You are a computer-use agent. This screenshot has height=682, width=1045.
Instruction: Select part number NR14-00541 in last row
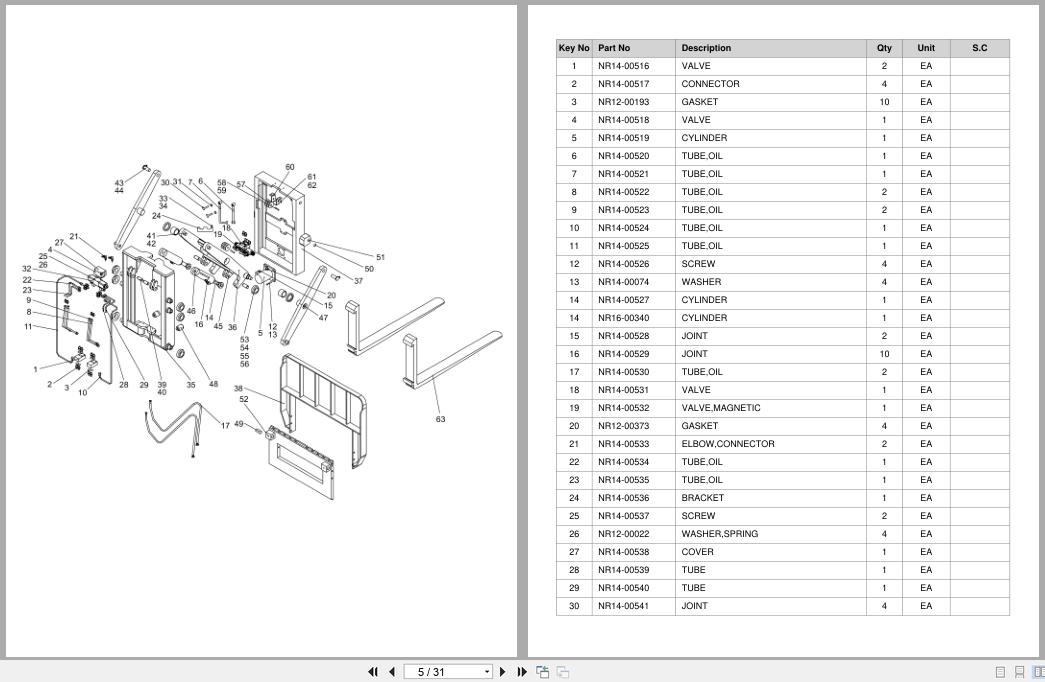623,606
